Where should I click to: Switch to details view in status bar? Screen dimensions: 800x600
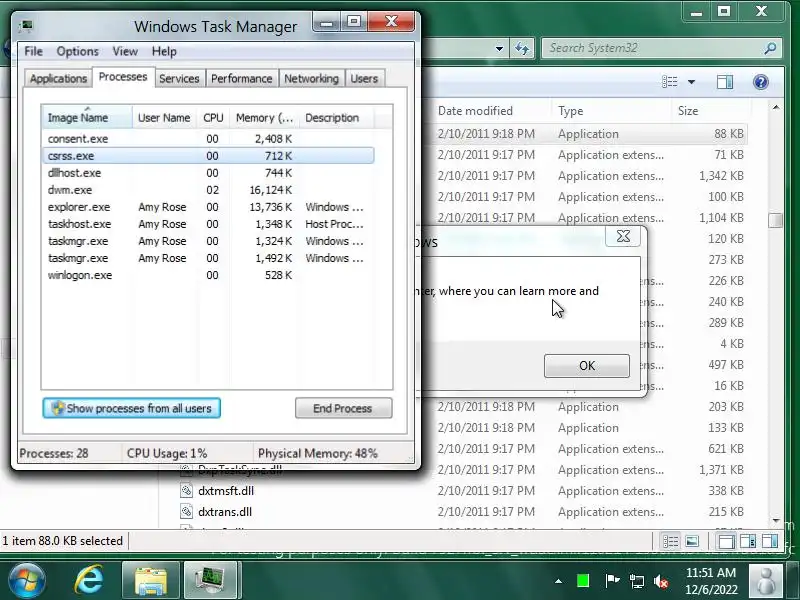(x=670, y=541)
